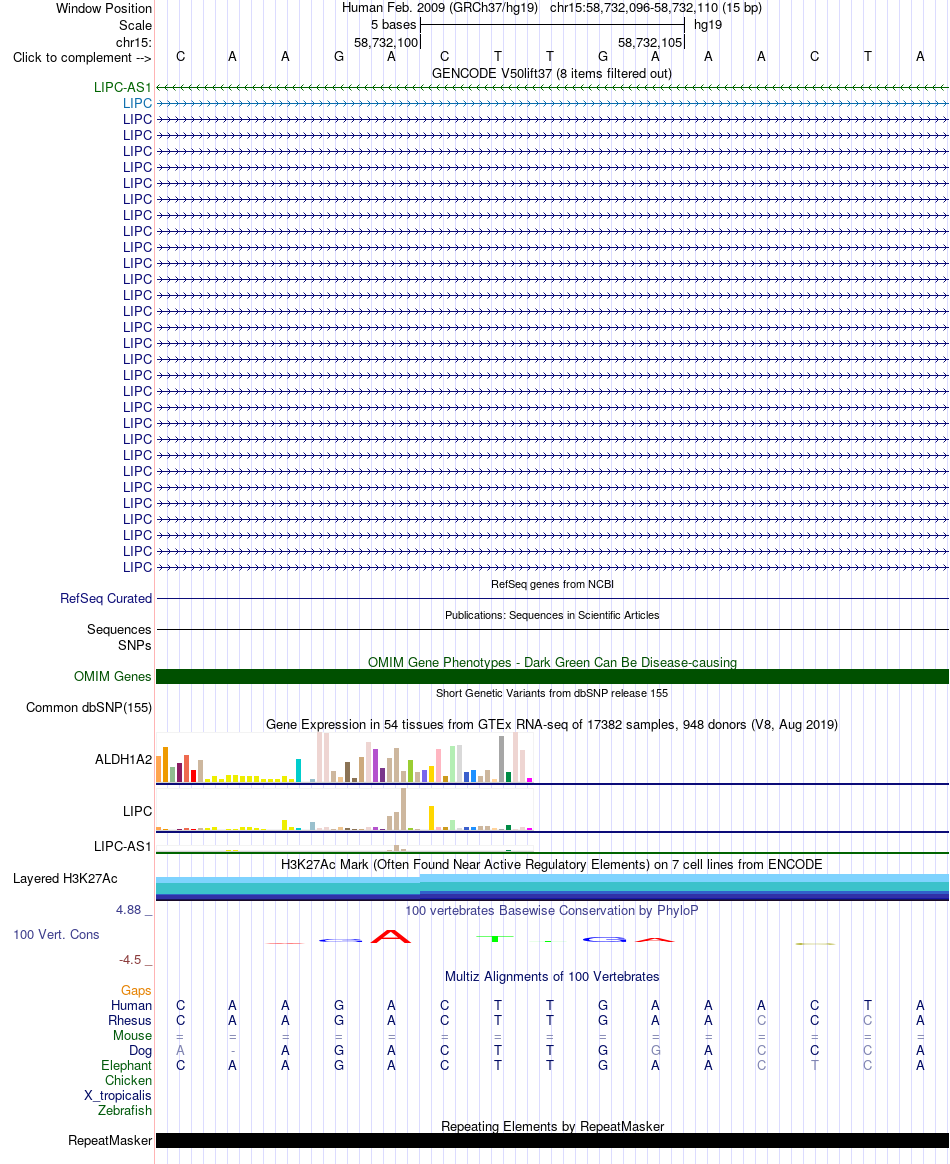Click the 'Click to complement -->' label
The image size is (950, 1164).
[82, 58]
